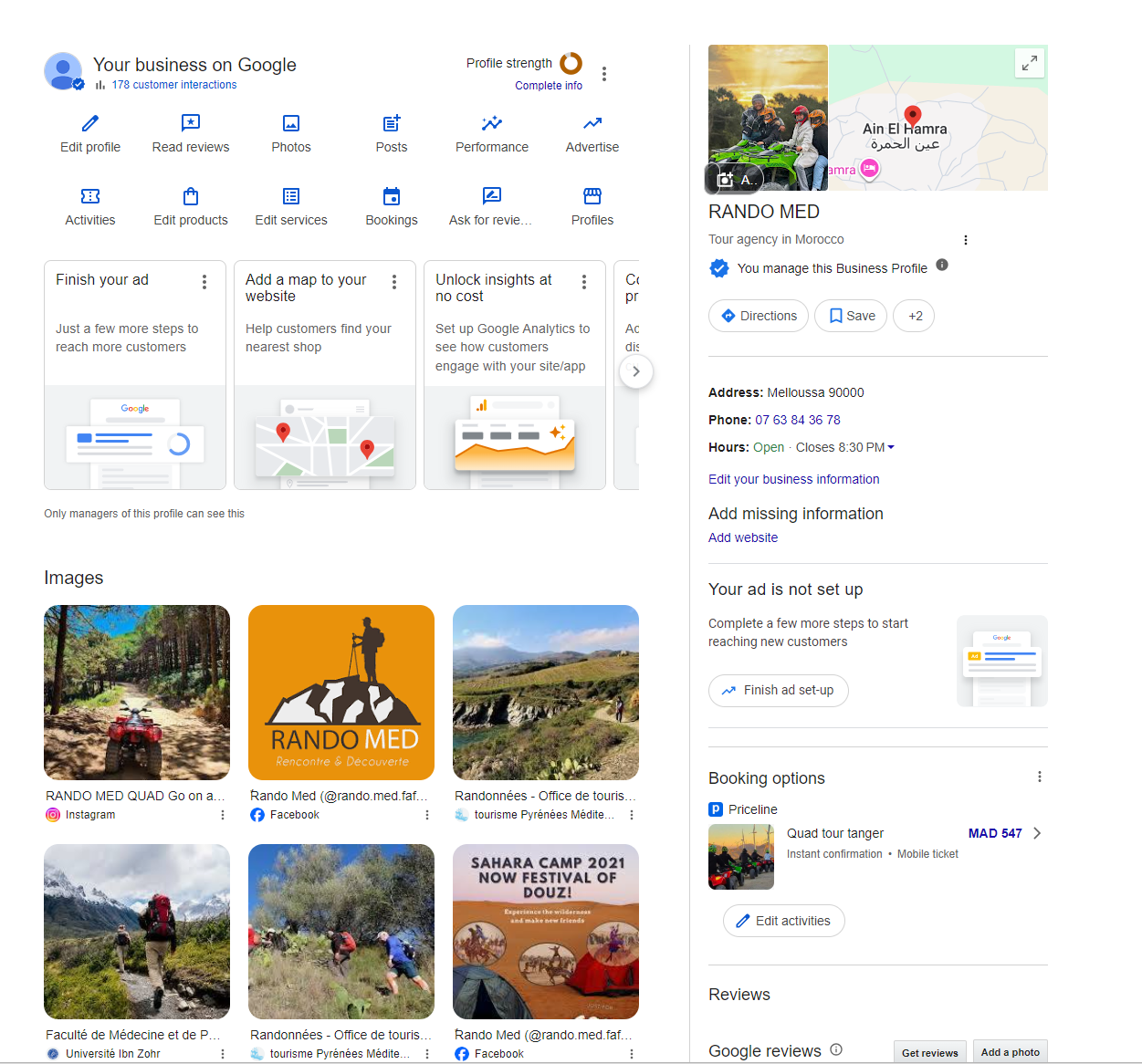Open the Bookings calendar icon
1142x1064 pixels.
point(392,196)
